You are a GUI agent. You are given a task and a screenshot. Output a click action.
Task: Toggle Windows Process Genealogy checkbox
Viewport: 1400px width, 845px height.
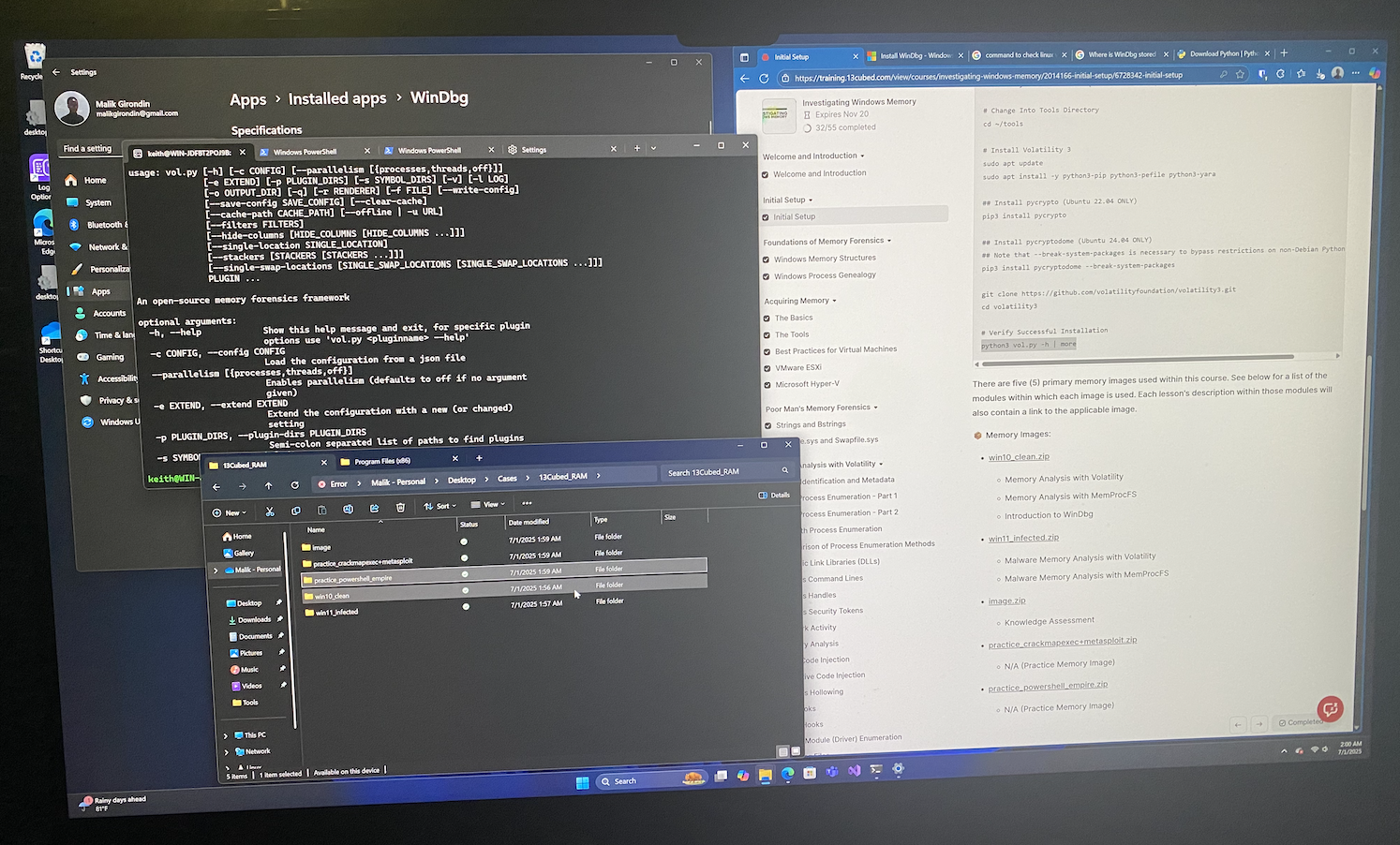tap(766, 276)
